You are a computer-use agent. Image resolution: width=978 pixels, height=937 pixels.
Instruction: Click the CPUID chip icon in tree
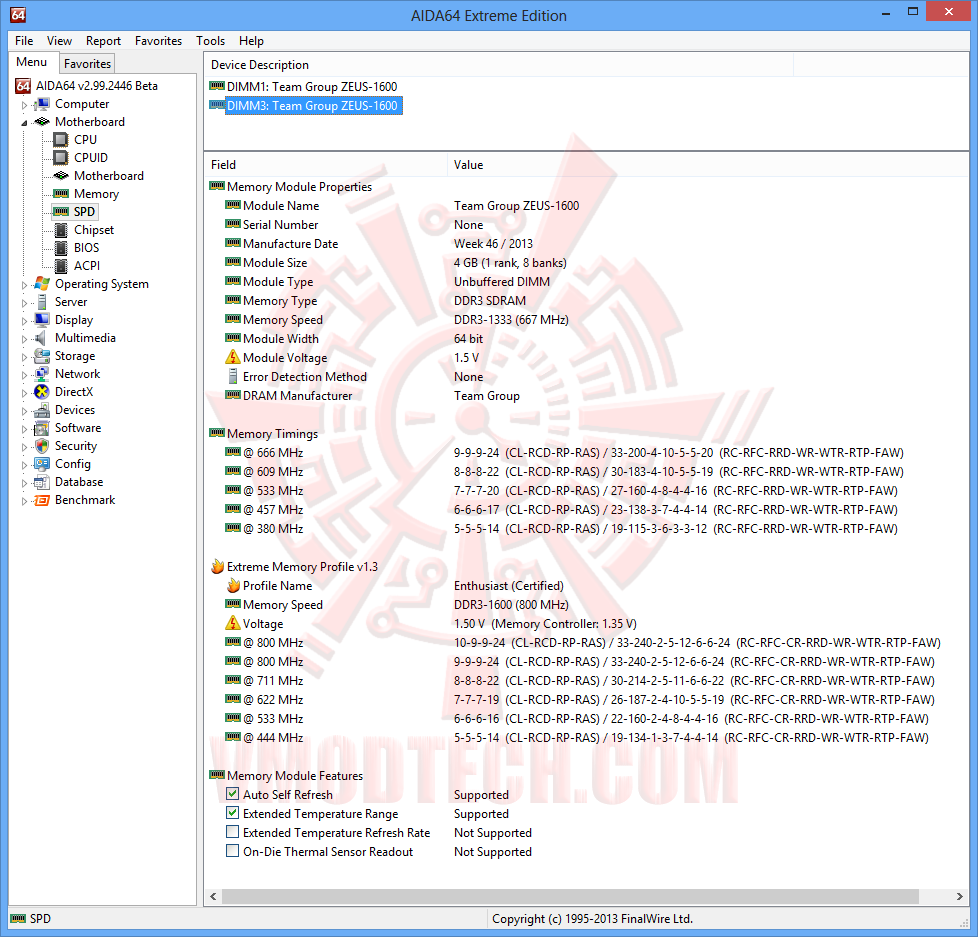tap(61, 158)
